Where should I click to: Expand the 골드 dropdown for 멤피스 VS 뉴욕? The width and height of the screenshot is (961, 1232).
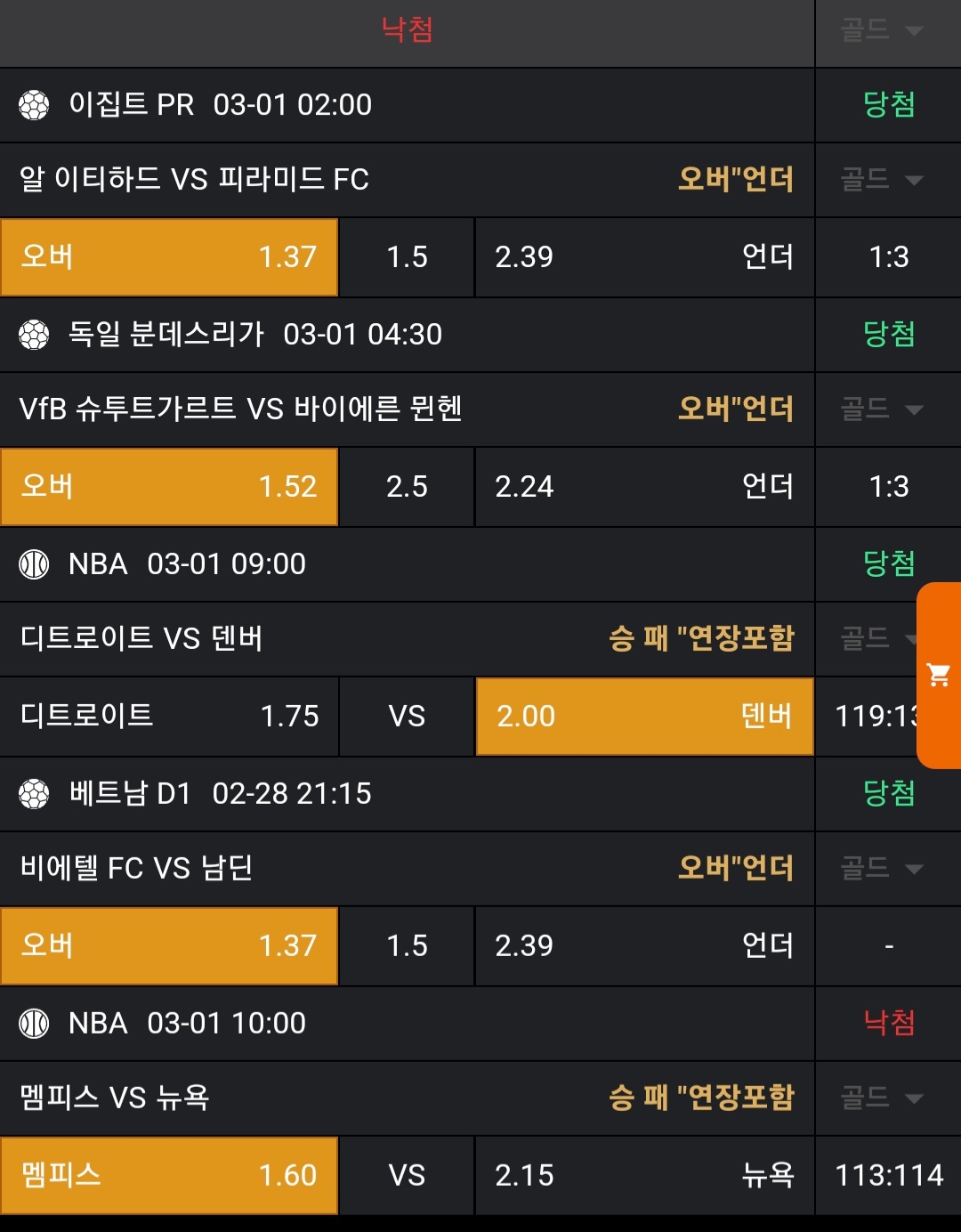point(881,1098)
